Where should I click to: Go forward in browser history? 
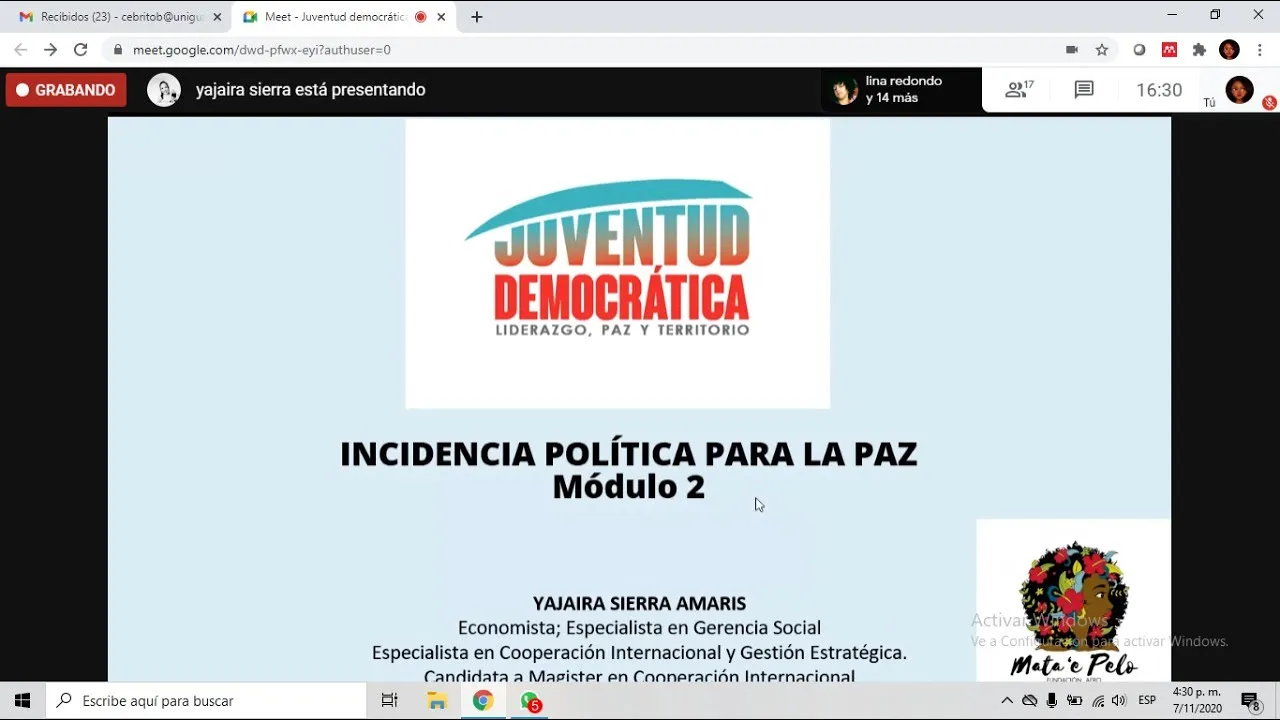tap(51, 50)
